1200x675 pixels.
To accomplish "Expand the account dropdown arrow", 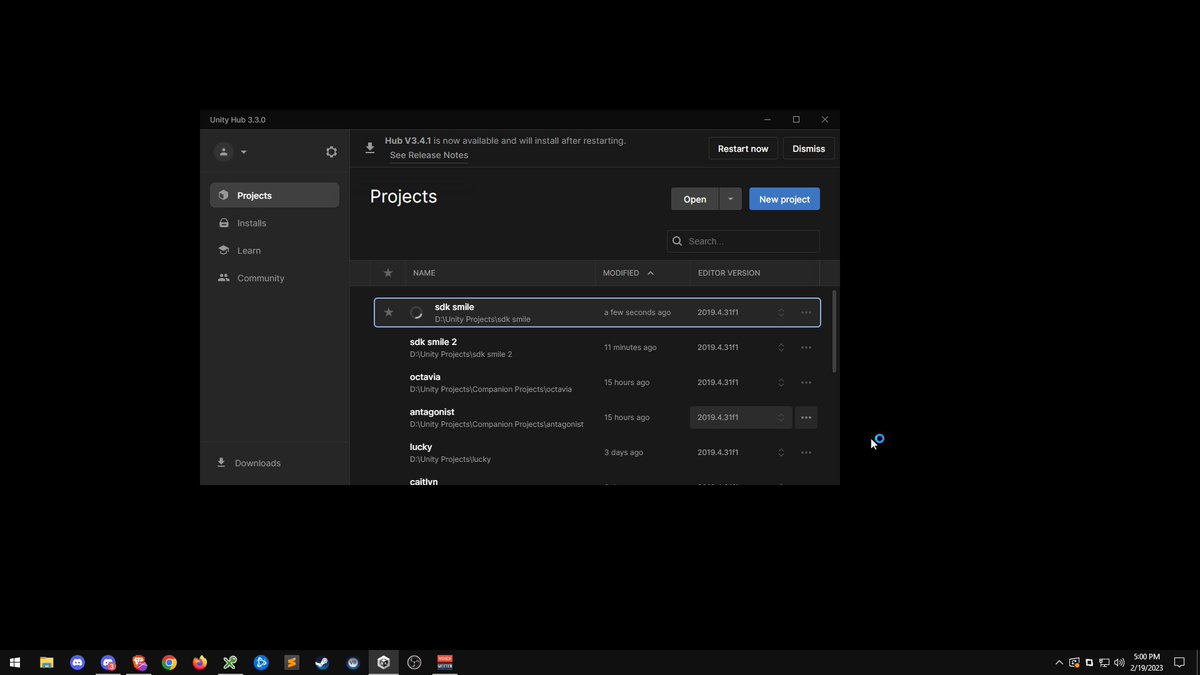I will point(243,152).
